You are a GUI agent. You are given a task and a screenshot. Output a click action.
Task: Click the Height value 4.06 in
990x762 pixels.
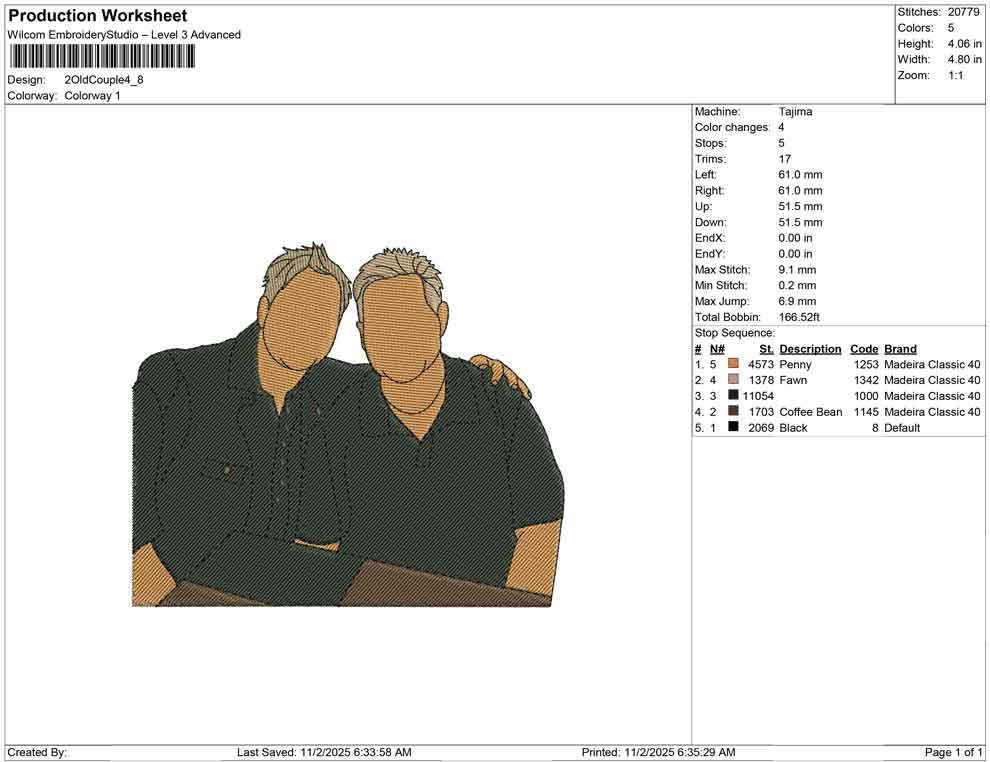965,44
